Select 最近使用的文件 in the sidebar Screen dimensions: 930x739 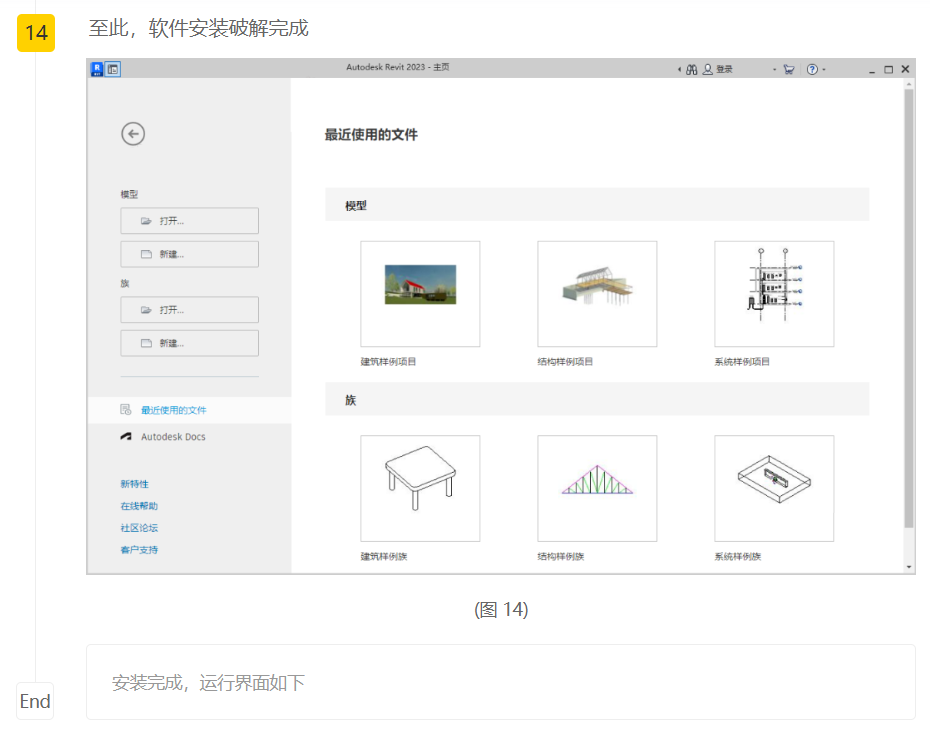tap(173, 410)
